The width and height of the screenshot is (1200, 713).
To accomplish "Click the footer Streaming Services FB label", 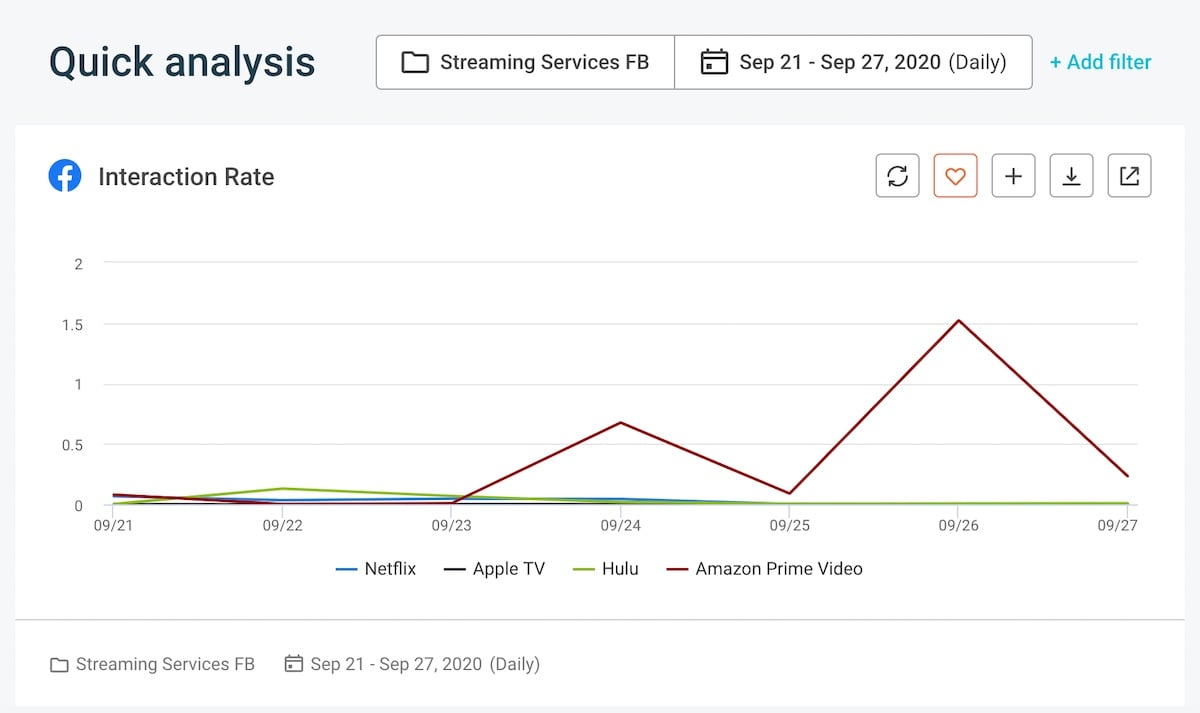I will tap(165, 664).
